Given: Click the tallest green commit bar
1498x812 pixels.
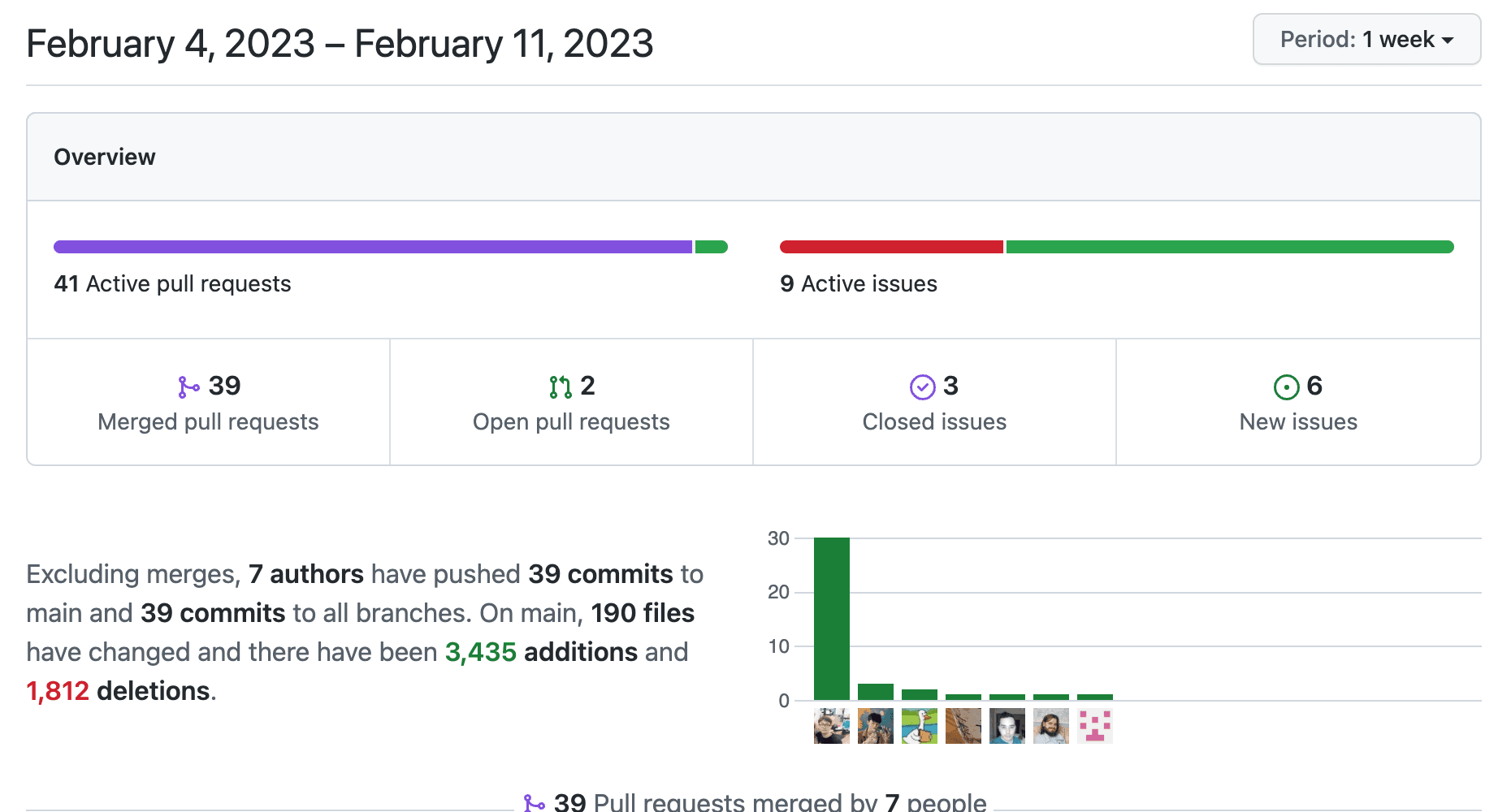Looking at the screenshot, I should 832,619.
